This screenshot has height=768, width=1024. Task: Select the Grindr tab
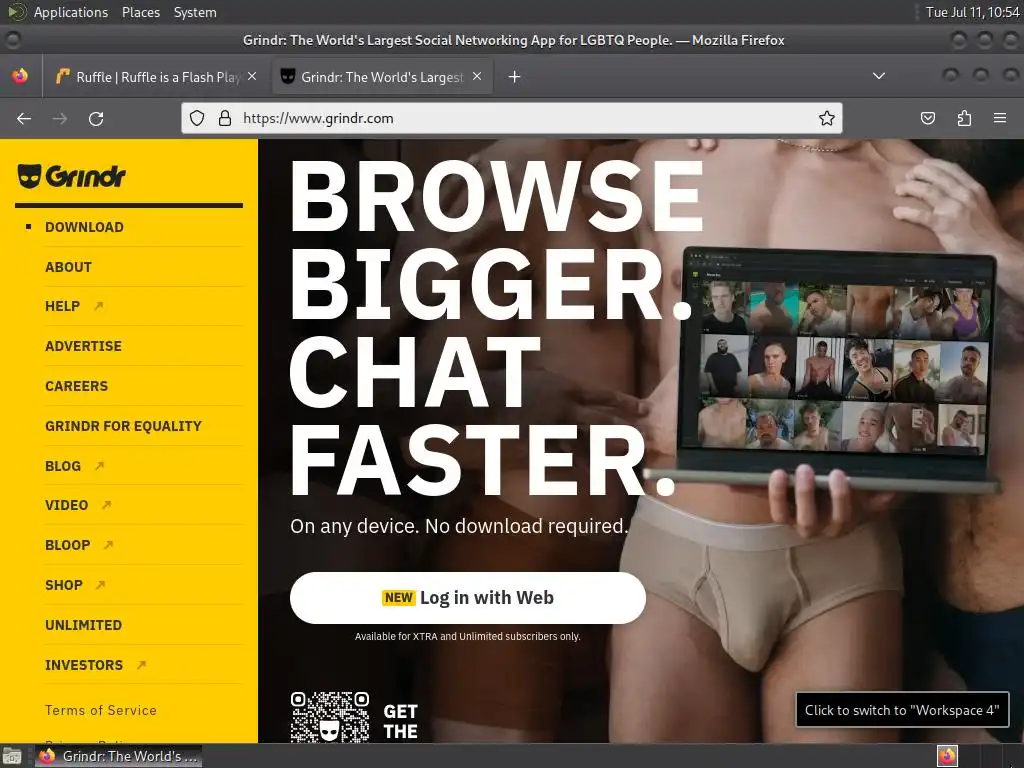pyautogui.click(x=382, y=77)
